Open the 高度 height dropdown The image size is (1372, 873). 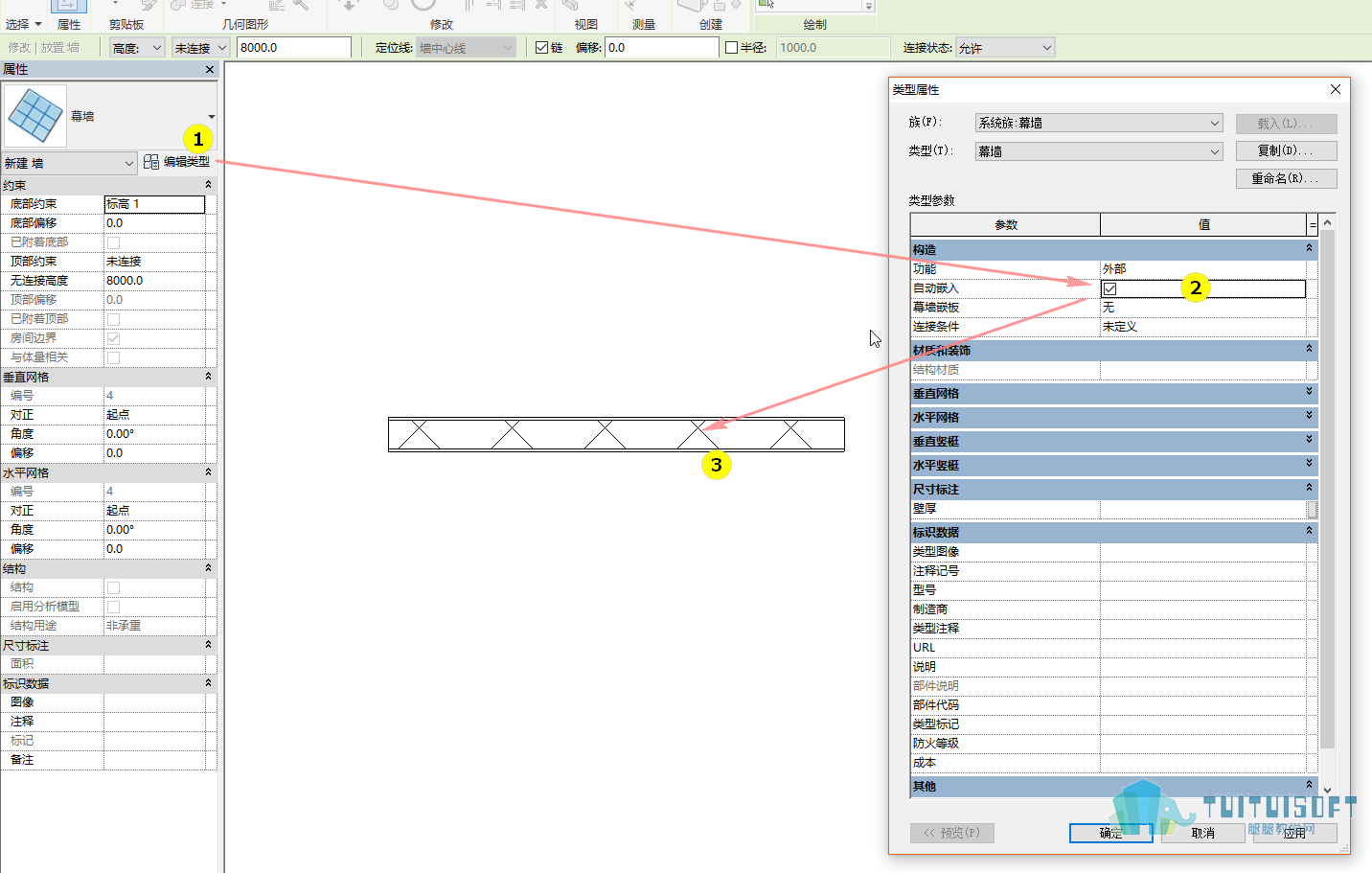[x=137, y=47]
